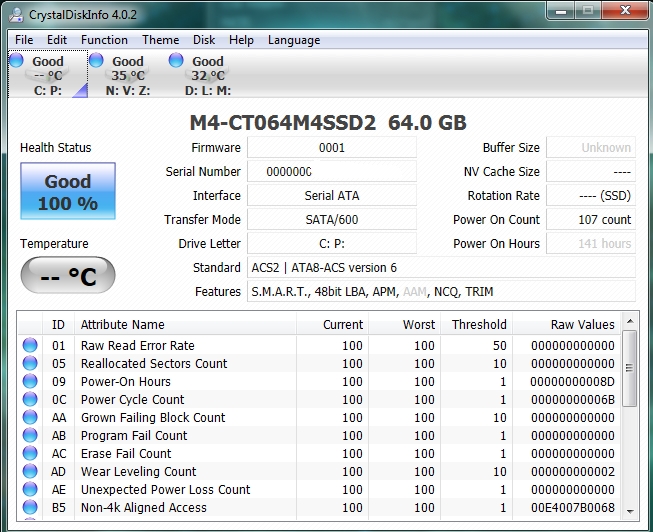Select the N: V: Z: disk tab
The image size is (653, 532).
point(127,74)
